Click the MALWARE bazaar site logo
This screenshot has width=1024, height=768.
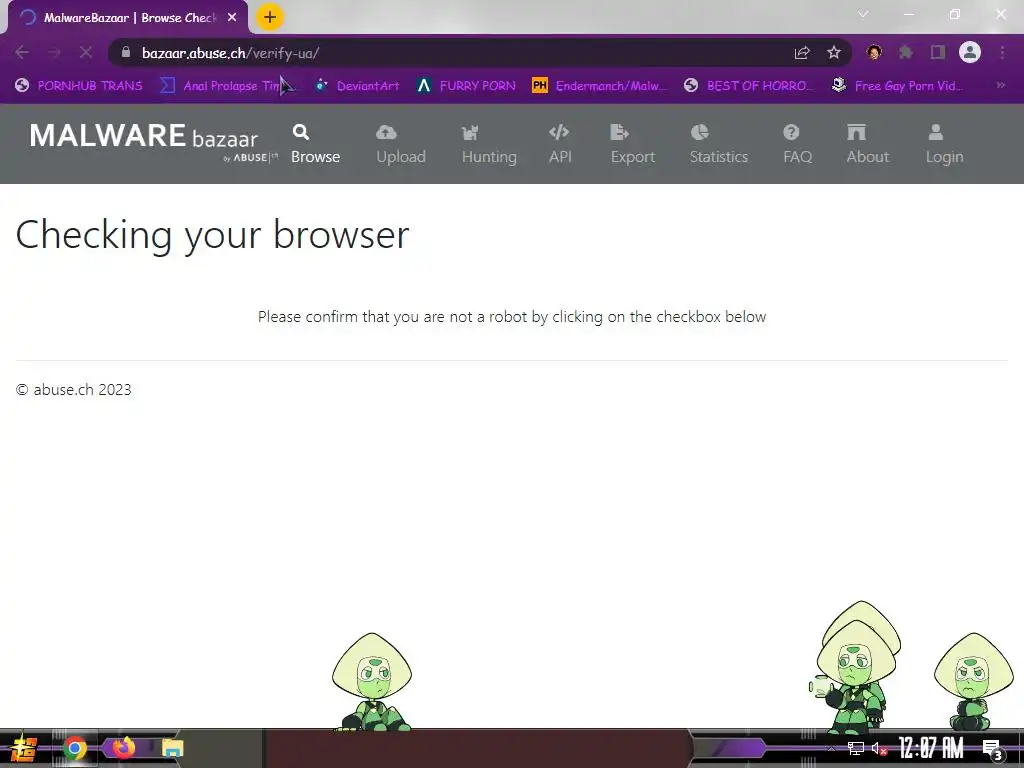coord(153,141)
